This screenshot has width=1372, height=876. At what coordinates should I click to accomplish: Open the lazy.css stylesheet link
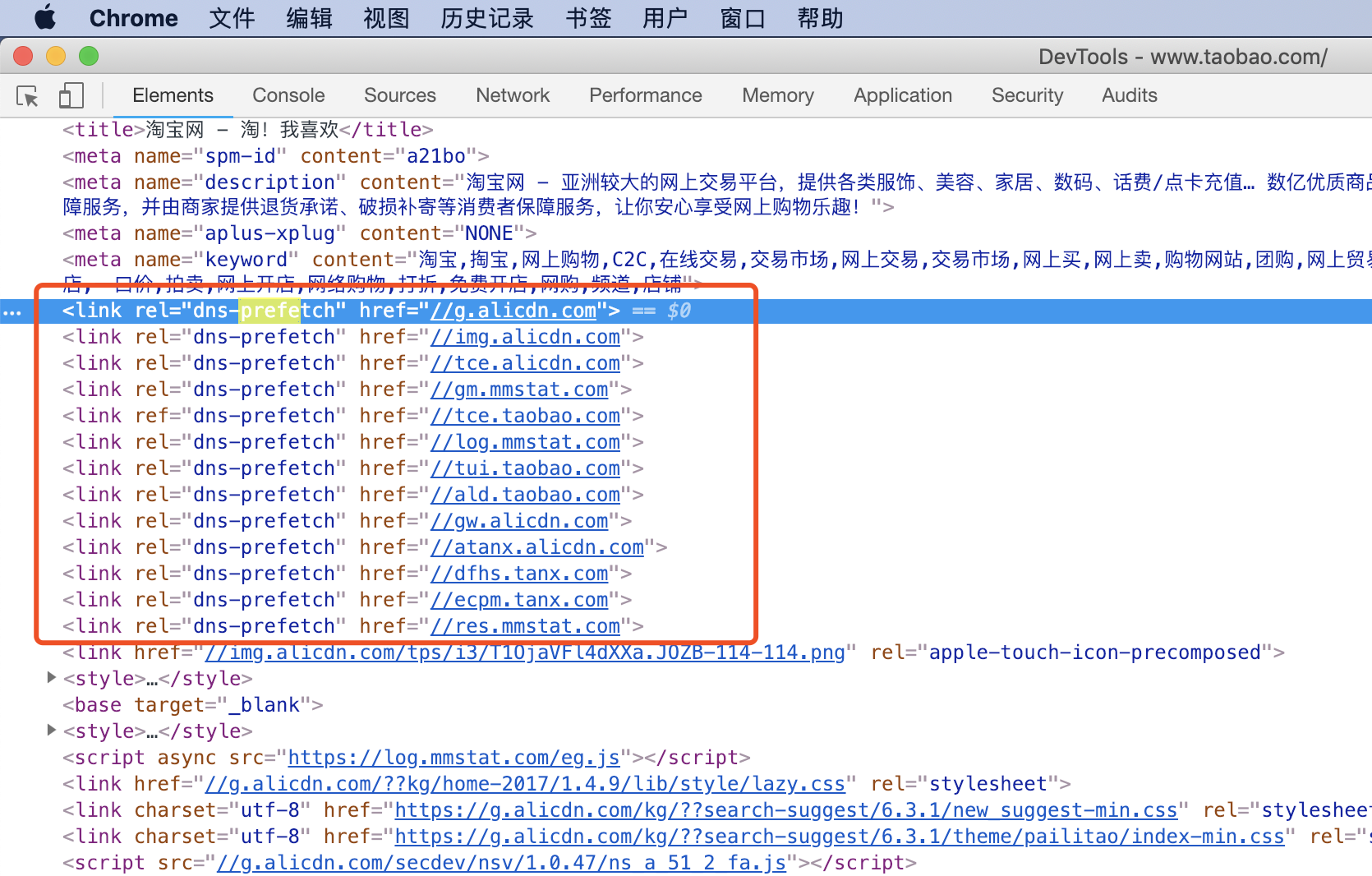tap(525, 784)
